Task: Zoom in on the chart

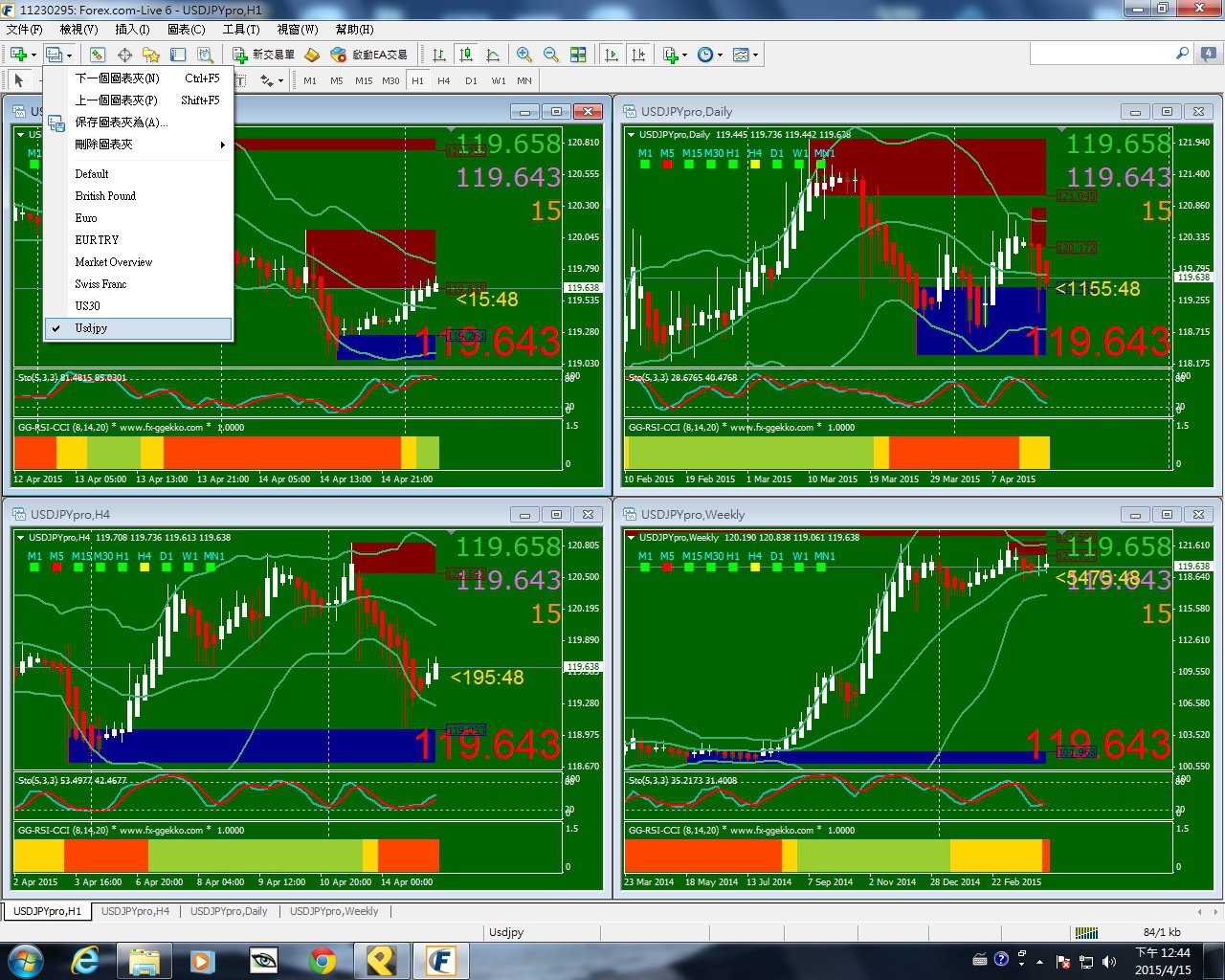Action: coord(524,55)
